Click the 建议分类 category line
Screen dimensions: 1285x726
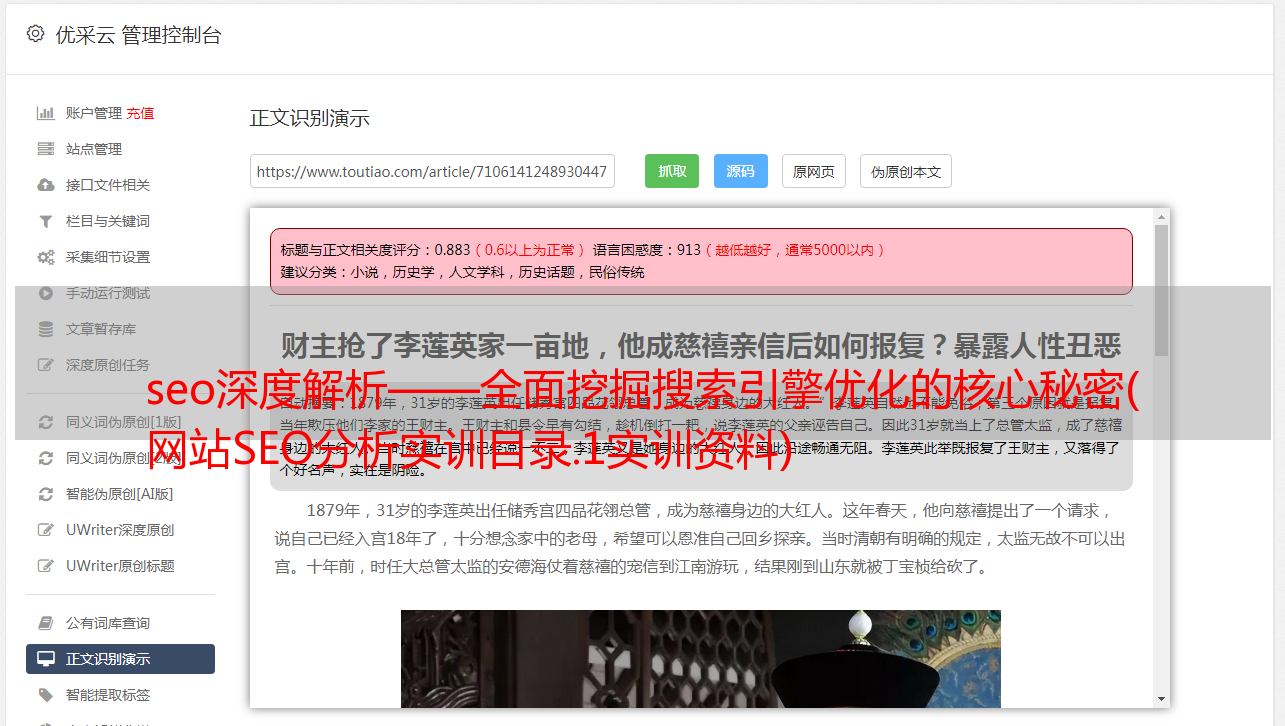tap(462, 272)
